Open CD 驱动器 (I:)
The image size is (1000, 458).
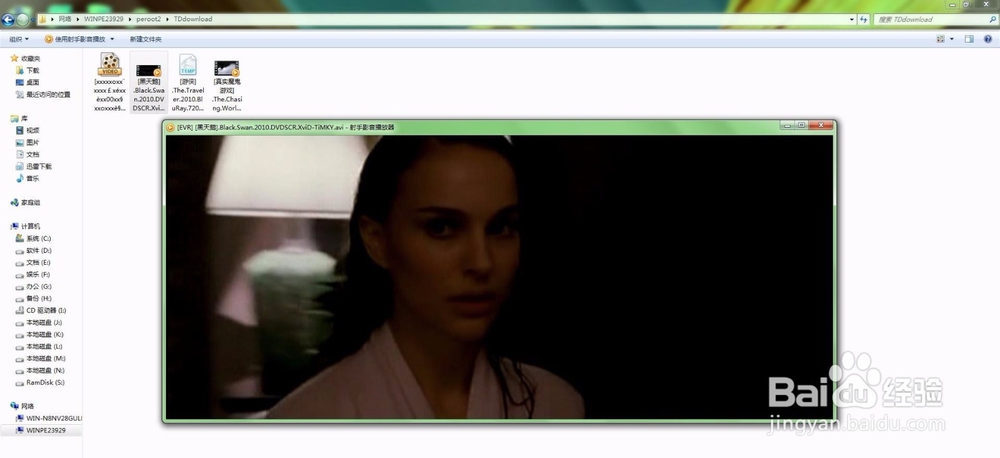pyautogui.click(x=41, y=311)
